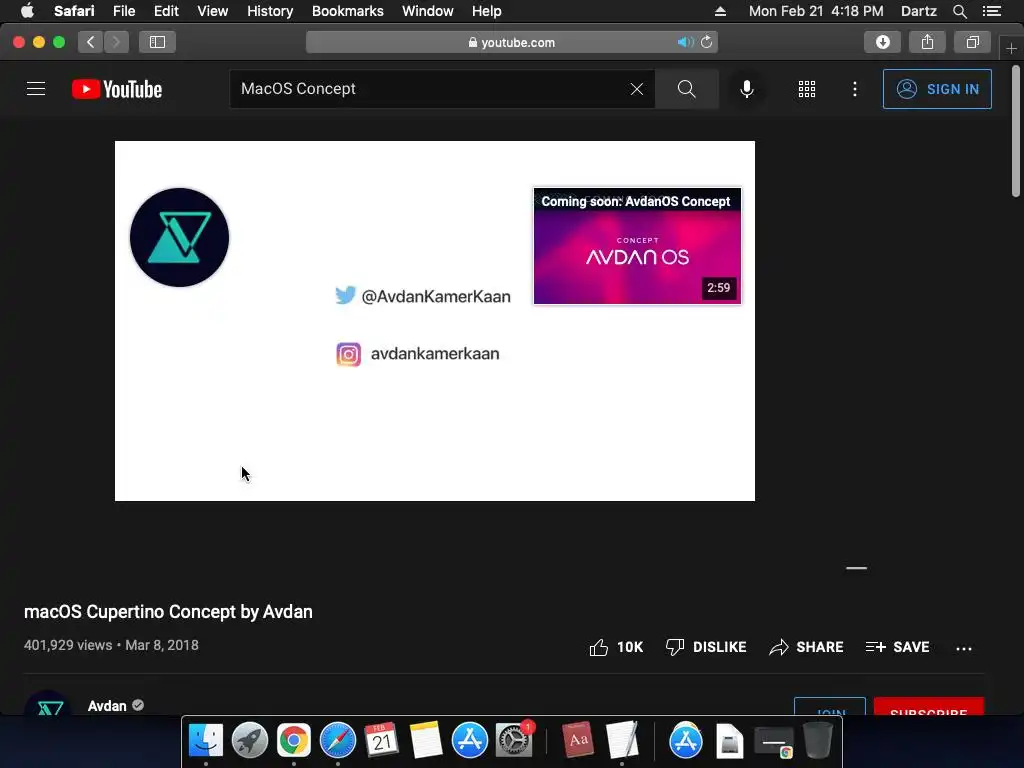Open System Preferences gear in Dock

coord(514,740)
